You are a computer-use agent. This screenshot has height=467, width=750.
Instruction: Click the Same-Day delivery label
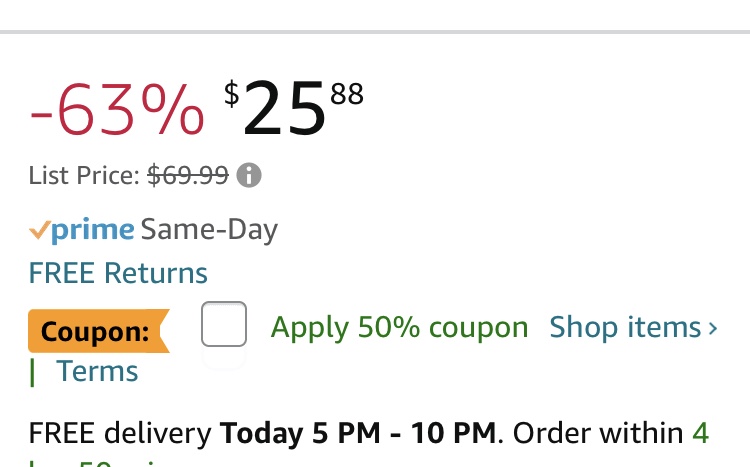[209, 230]
